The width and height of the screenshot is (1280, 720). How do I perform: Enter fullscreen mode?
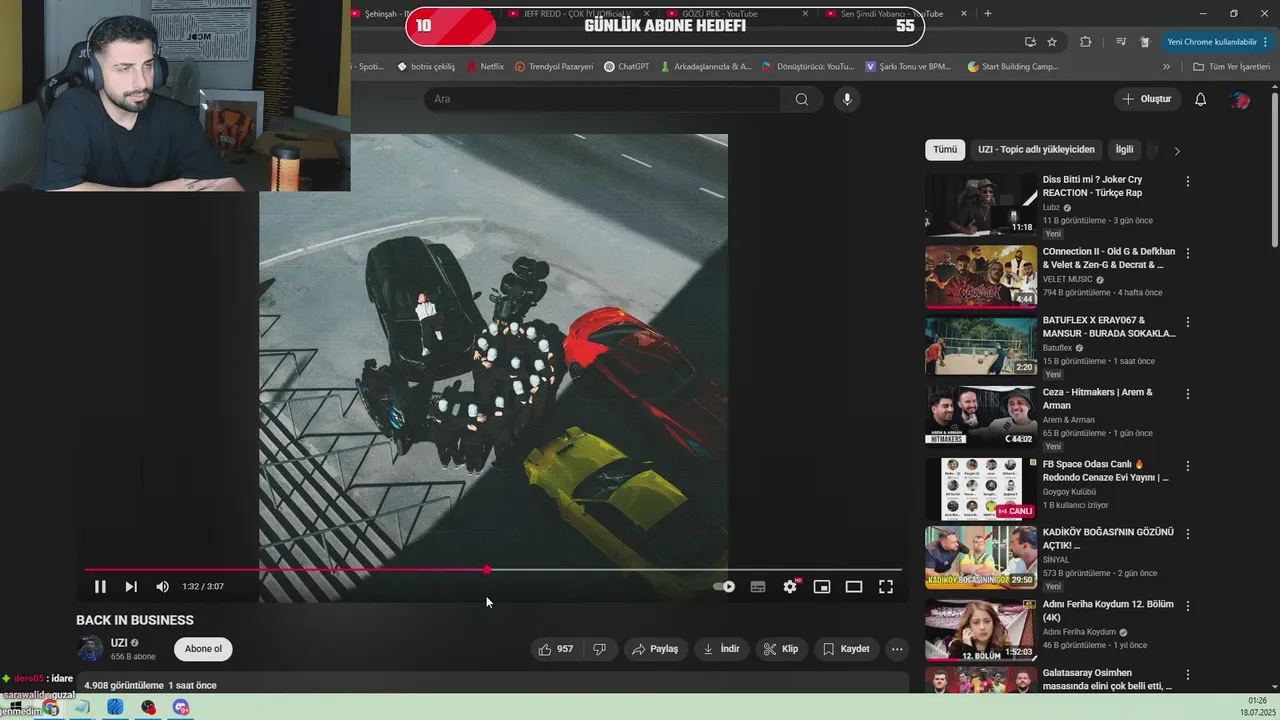click(x=886, y=587)
